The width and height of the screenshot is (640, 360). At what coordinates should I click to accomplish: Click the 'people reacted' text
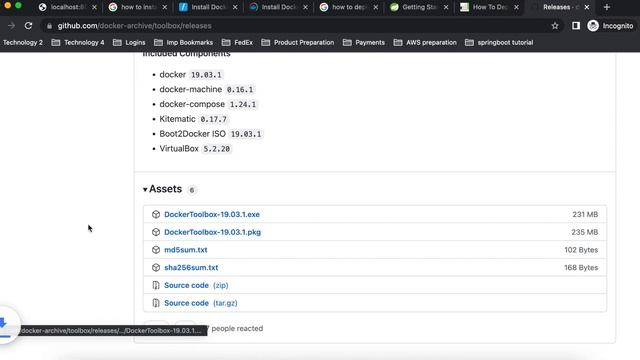click(x=237, y=328)
